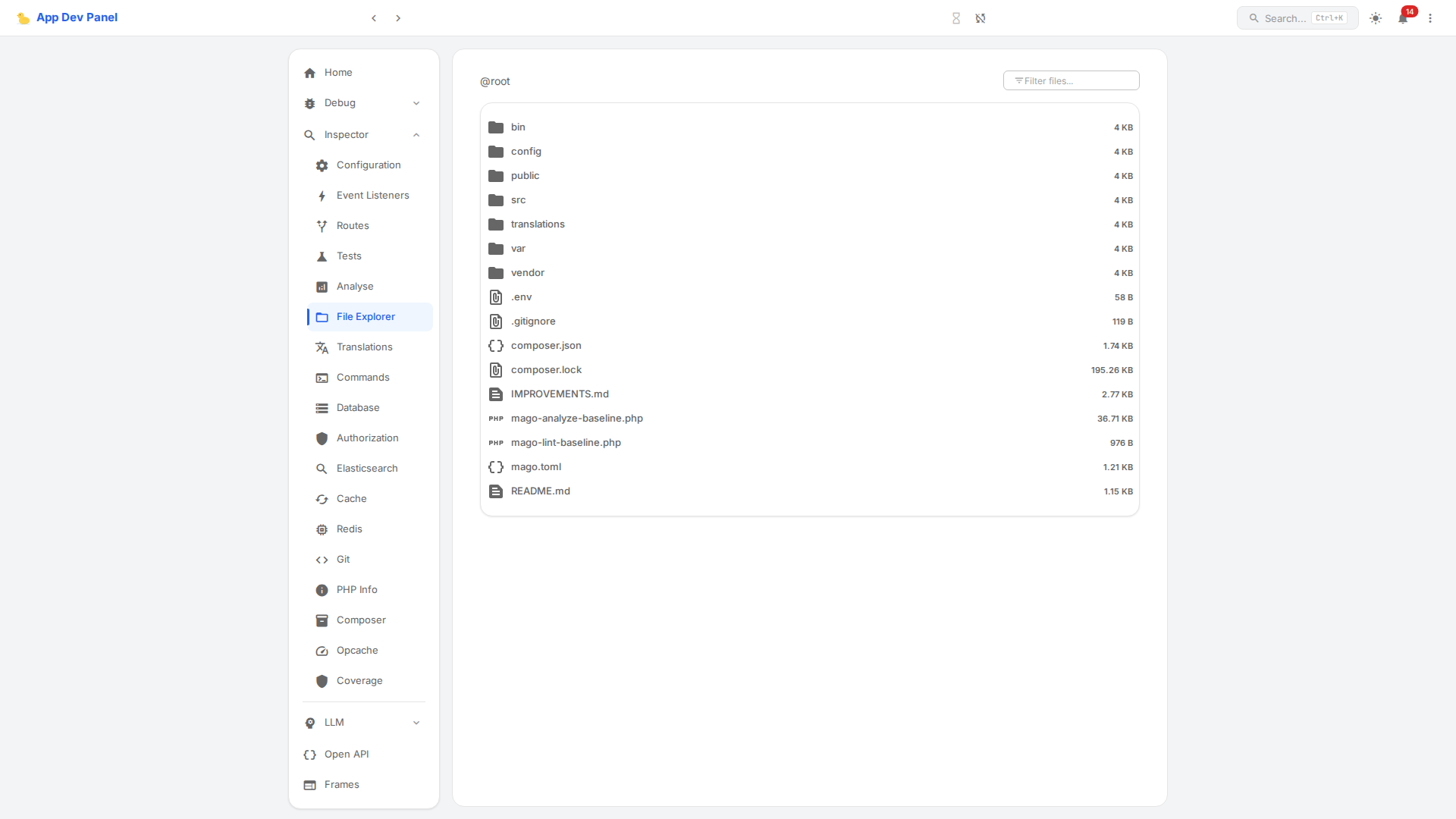Open the README.md file
The height and width of the screenshot is (819, 1456).
point(540,491)
